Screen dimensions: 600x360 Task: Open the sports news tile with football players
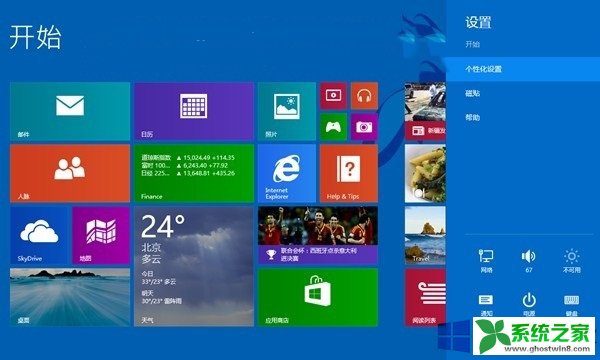point(318,235)
